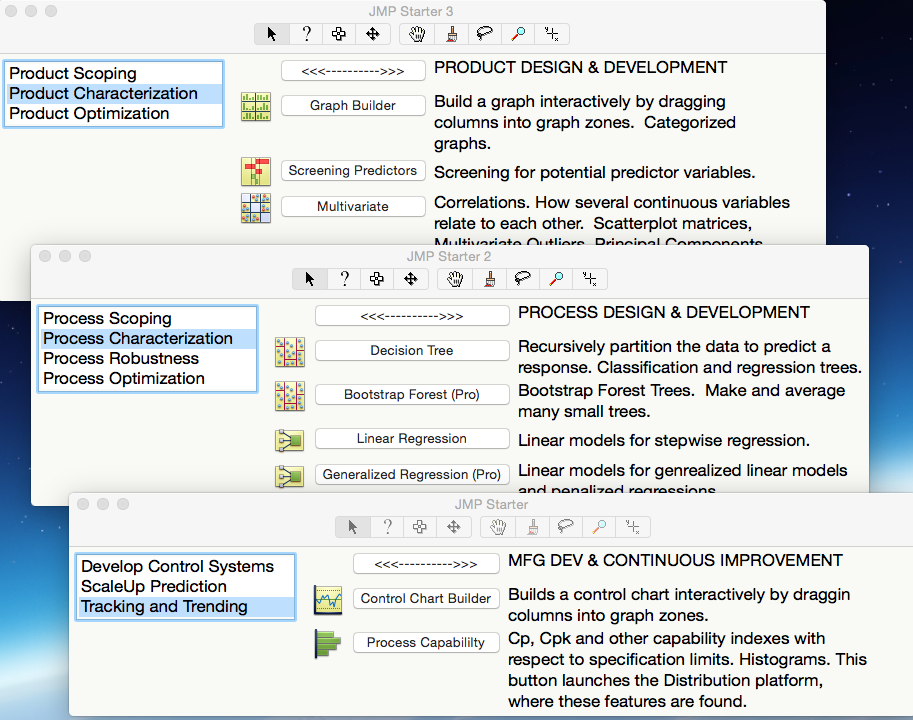Select Product Optimization list item
Screen dimensions: 913x720
click(x=114, y=114)
